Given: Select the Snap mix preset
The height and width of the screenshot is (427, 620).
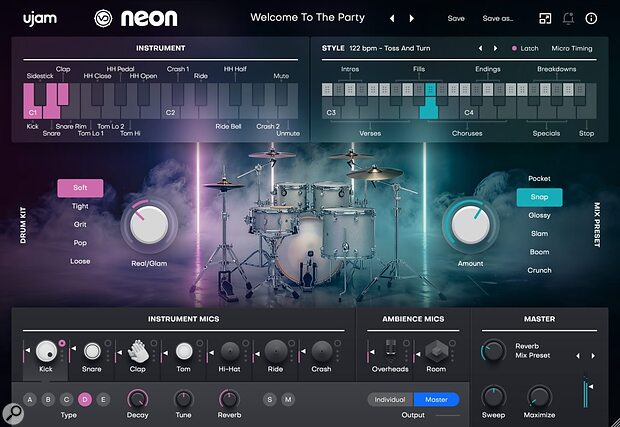Looking at the screenshot, I should click(539, 197).
